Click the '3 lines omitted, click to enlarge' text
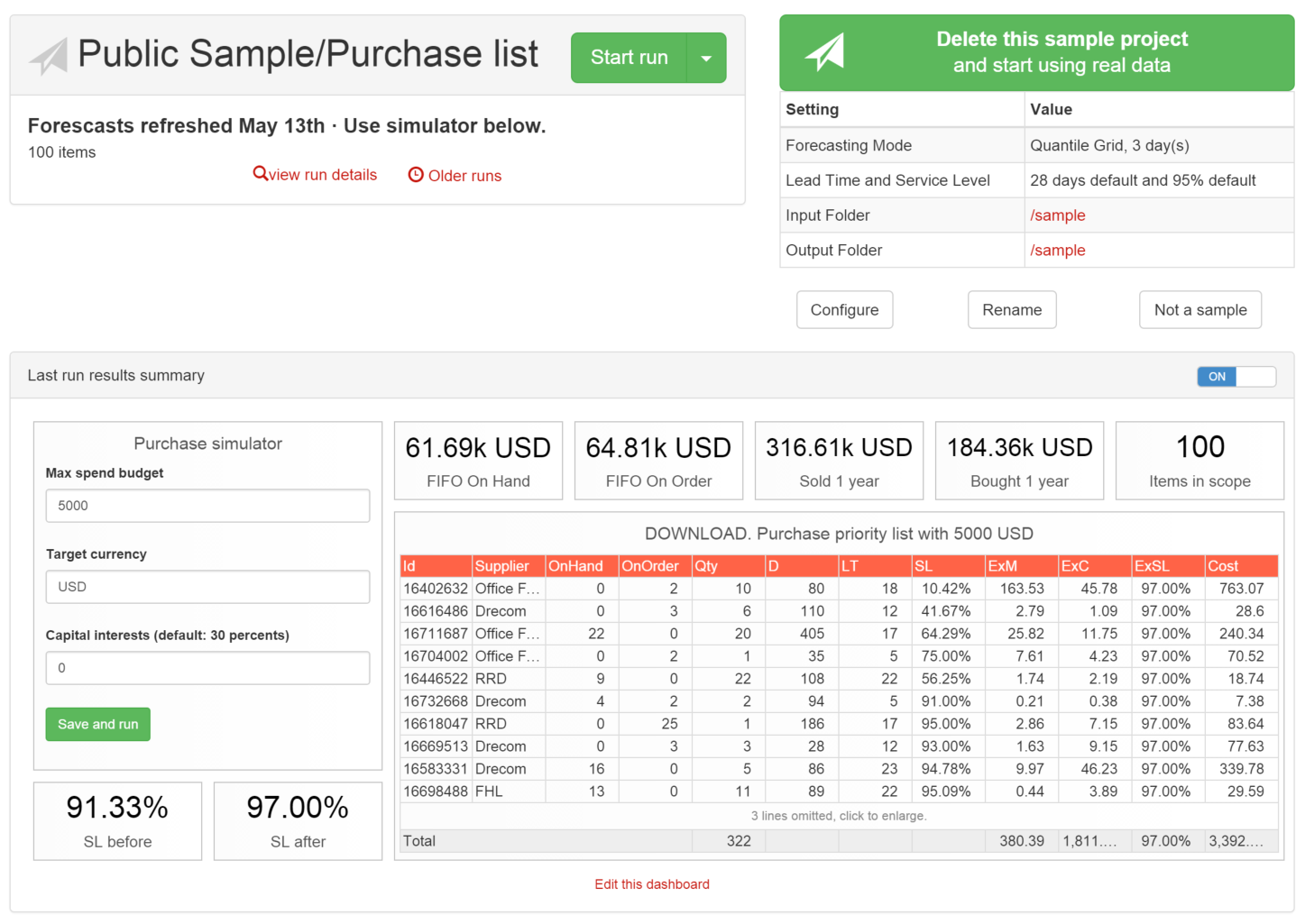The width and height of the screenshot is (1305, 924). click(x=839, y=816)
